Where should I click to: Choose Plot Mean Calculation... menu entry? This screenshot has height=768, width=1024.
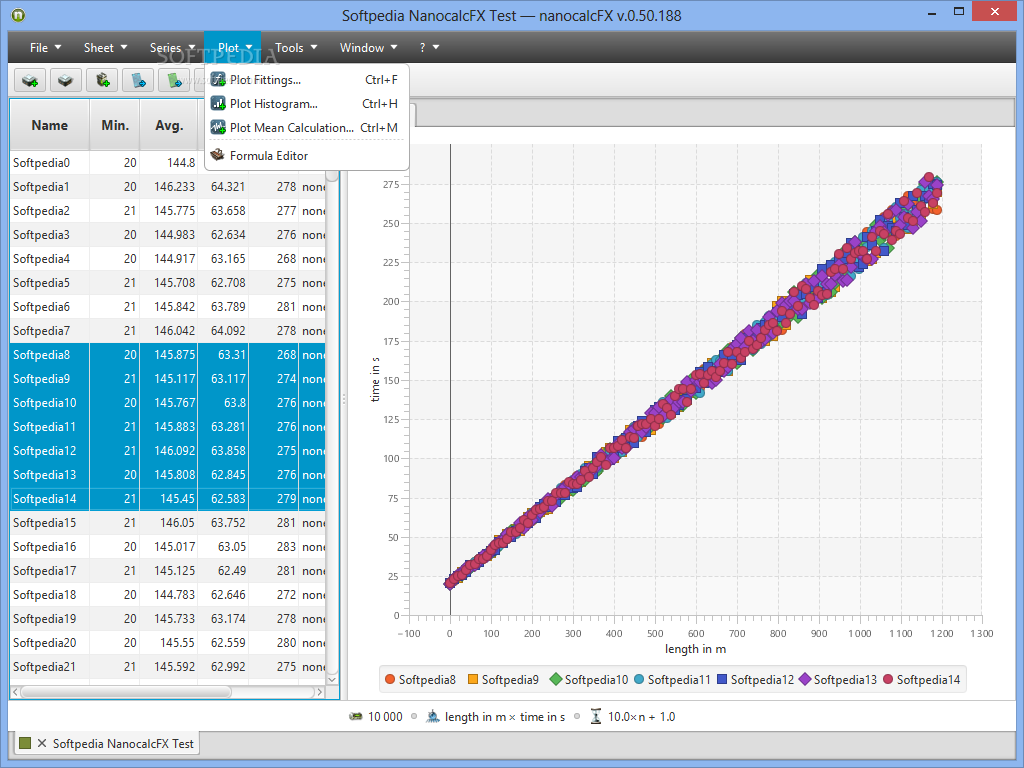tap(307, 128)
